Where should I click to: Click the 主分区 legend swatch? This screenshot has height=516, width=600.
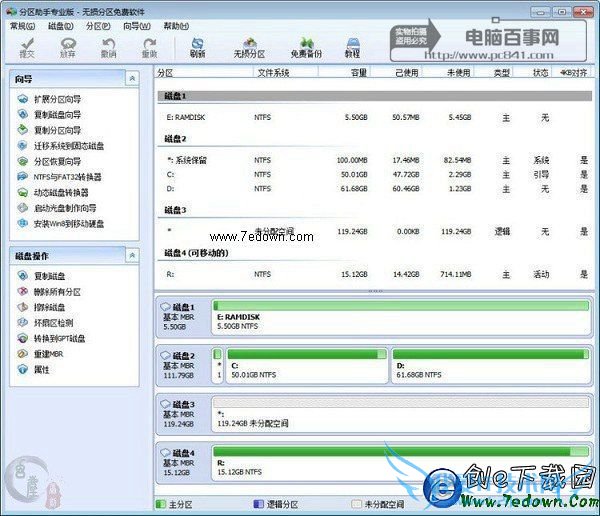point(161,504)
